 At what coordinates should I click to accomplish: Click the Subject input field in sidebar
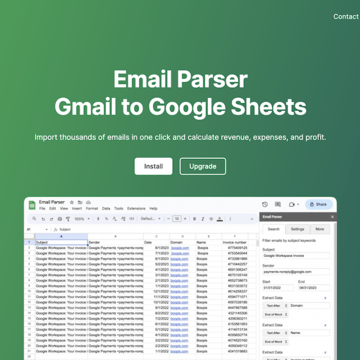point(296,256)
